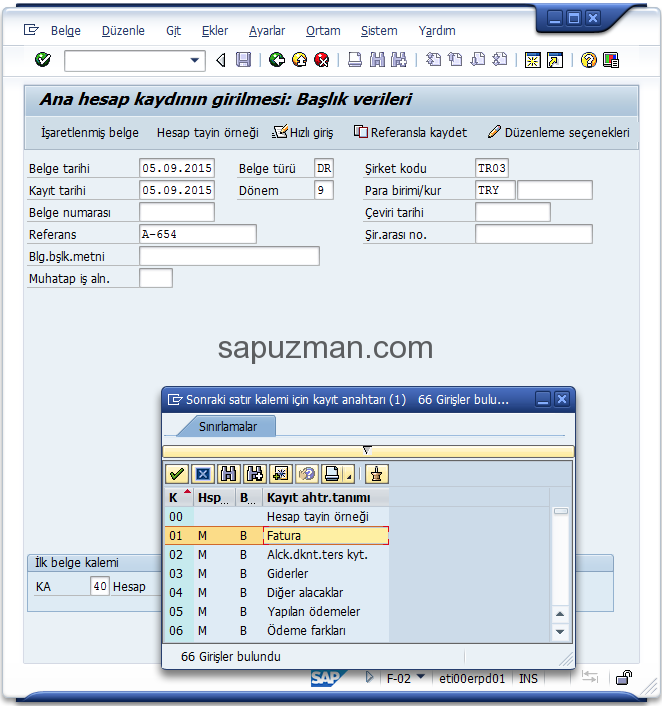The image size is (662, 706).
Task: Click the INS insert mode status indicator
Action: click(x=528, y=679)
